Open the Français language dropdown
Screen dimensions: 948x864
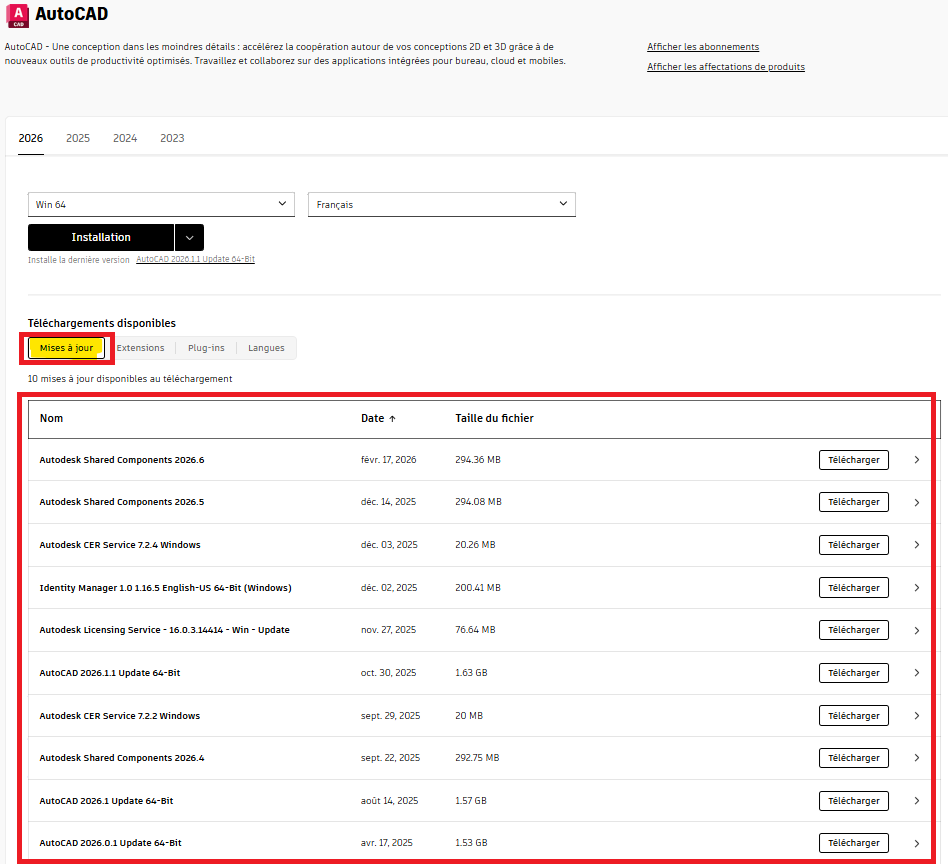[441, 204]
